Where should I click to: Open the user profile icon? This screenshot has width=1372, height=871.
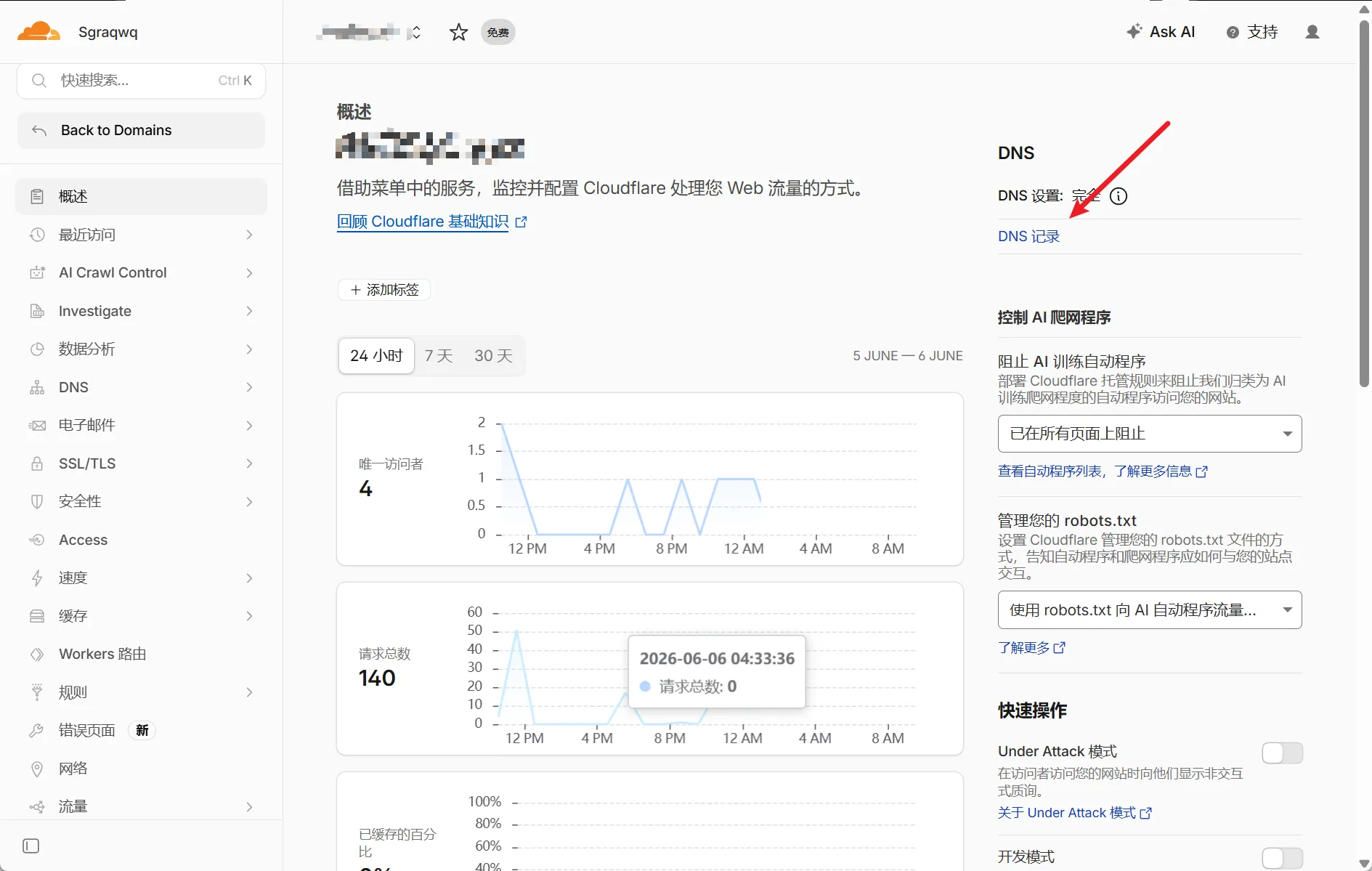pyautogui.click(x=1312, y=32)
